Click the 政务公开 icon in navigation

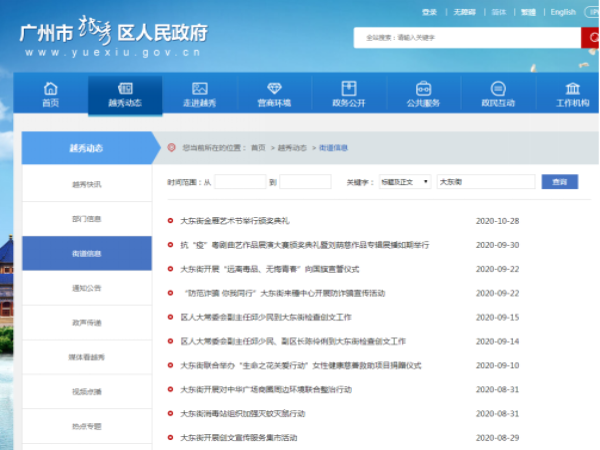click(x=348, y=89)
